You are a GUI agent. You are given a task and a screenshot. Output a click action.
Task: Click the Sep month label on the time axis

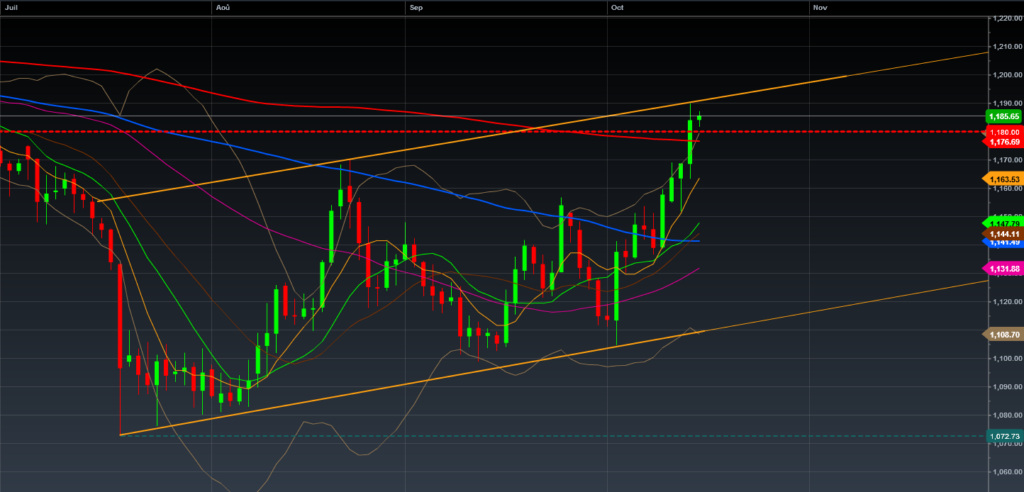415,7
